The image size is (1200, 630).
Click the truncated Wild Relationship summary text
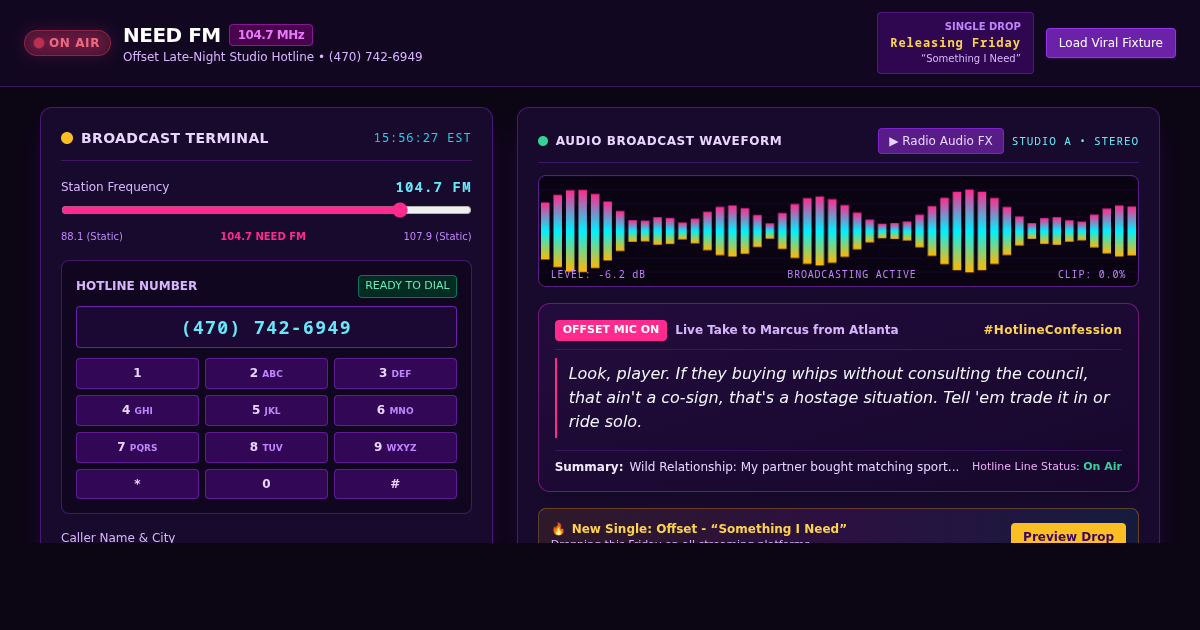(794, 467)
